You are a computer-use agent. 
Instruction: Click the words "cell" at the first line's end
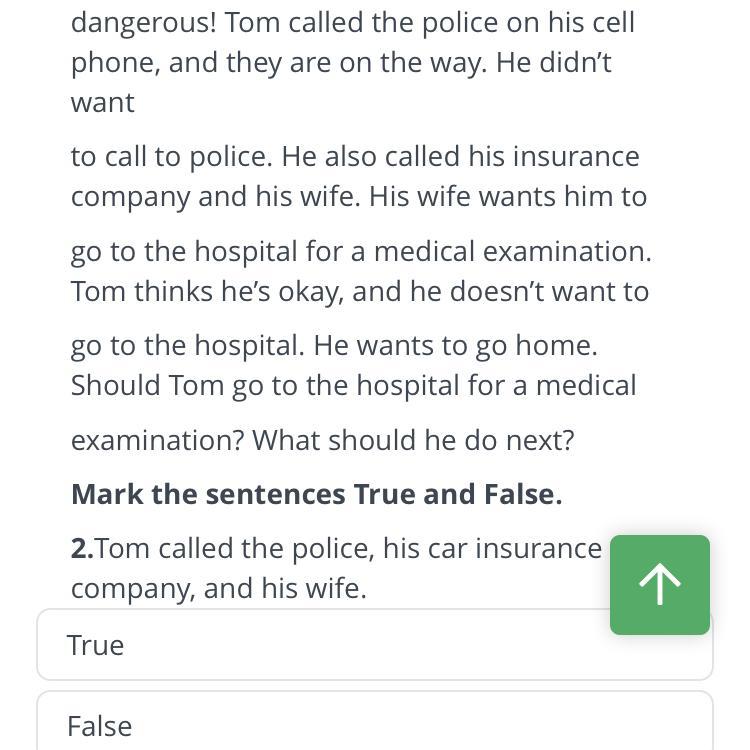tap(613, 22)
